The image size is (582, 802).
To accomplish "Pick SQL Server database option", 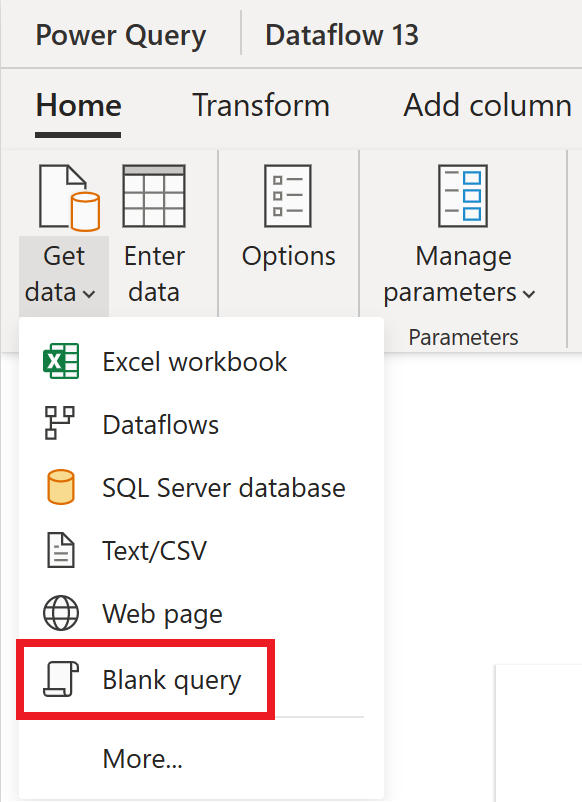I will (x=202, y=487).
